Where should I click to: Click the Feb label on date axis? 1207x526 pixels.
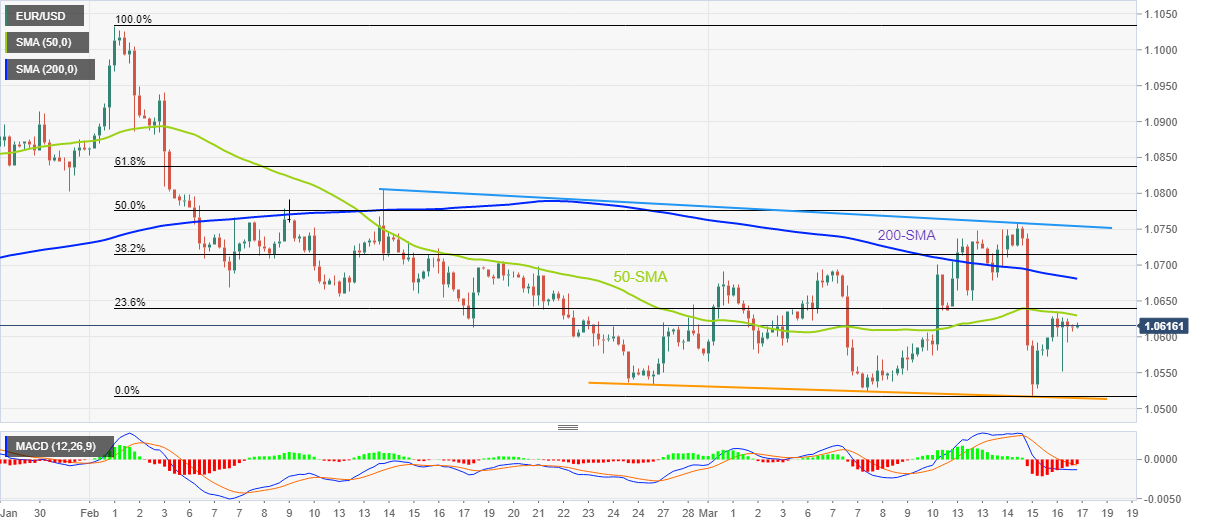coord(90,512)
